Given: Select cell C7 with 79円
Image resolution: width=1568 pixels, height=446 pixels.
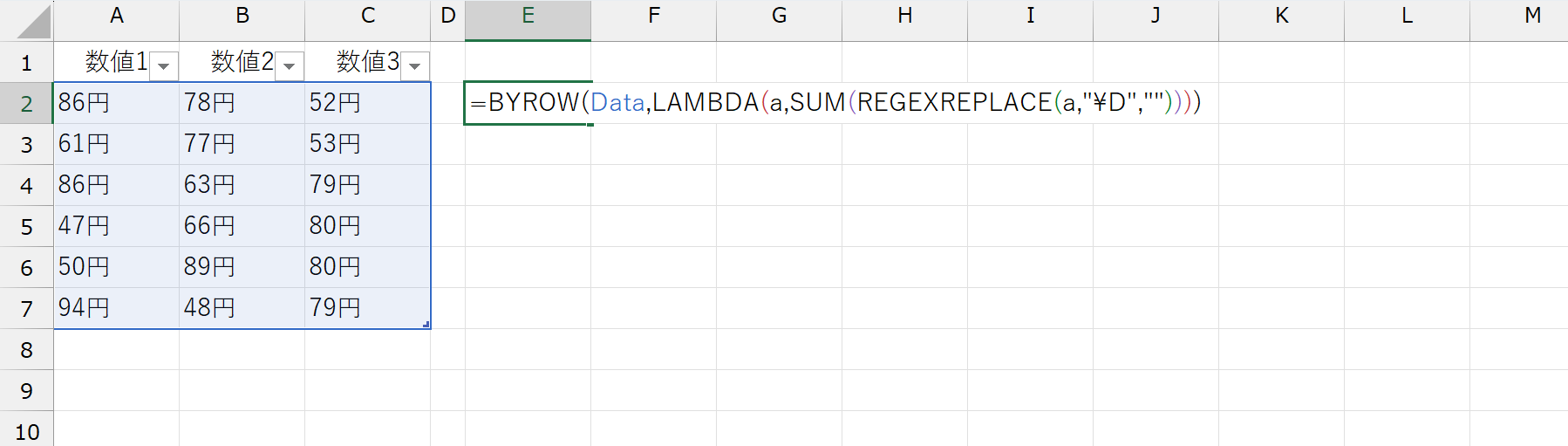Looking at the screenshot, I should (x=367, y=308).
